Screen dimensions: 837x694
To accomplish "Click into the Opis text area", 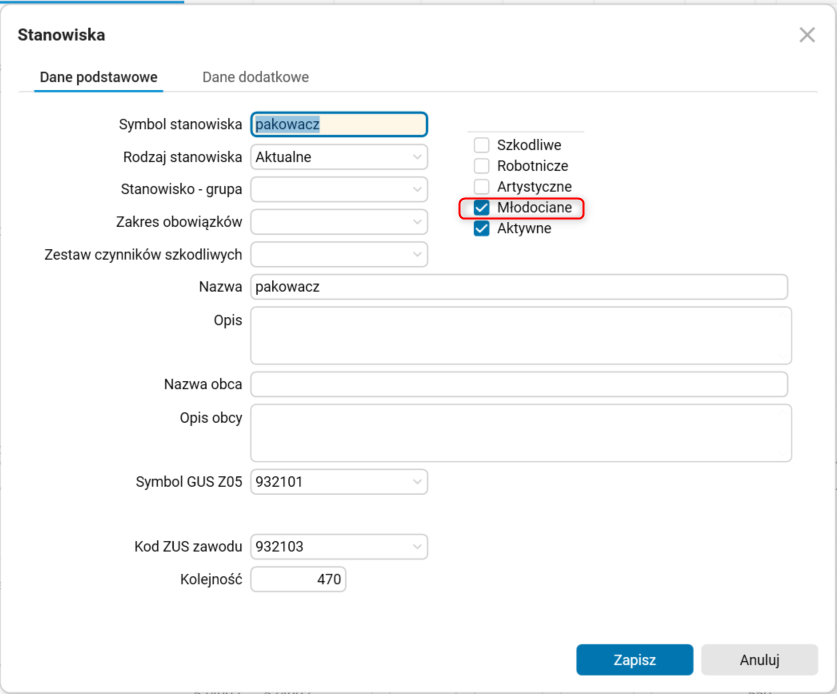I will coord(520,335).
